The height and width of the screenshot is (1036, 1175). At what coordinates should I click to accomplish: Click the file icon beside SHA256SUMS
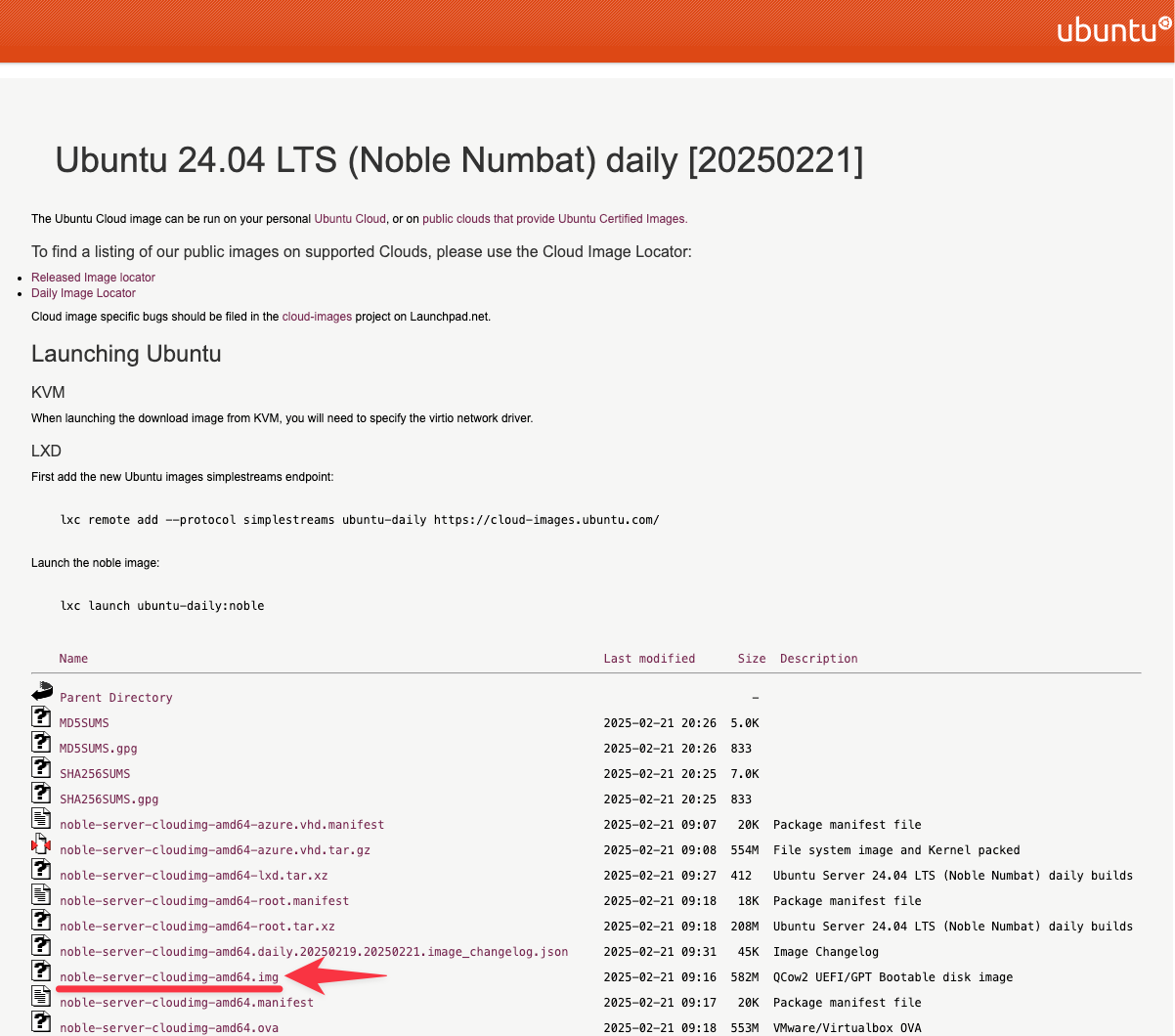[41, 767]
